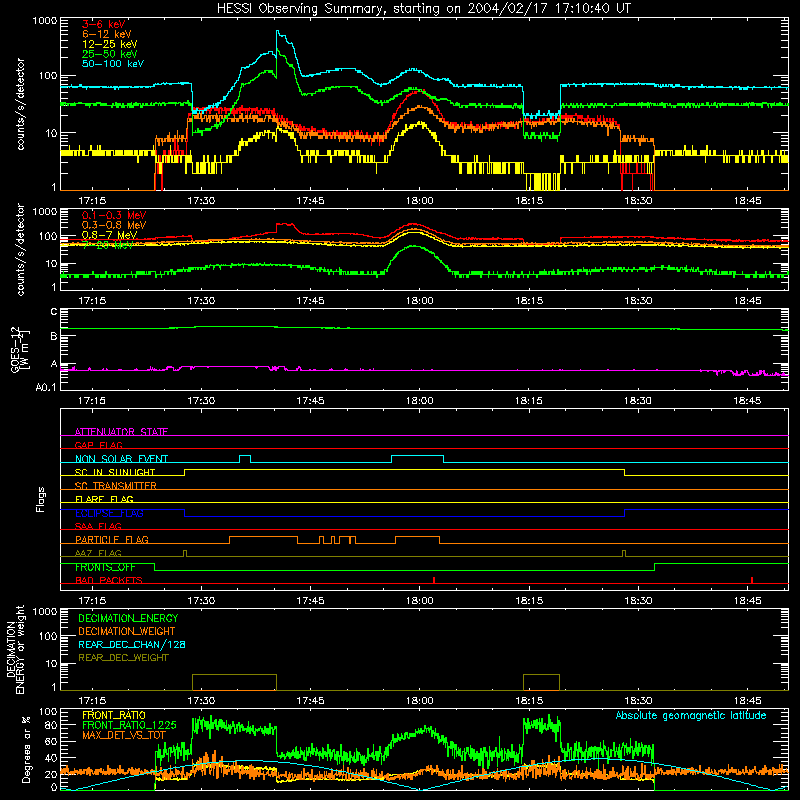Click the 7-20 MeV bump near 18:00
This screenshot has height=800, width=800.
[414, 247]
